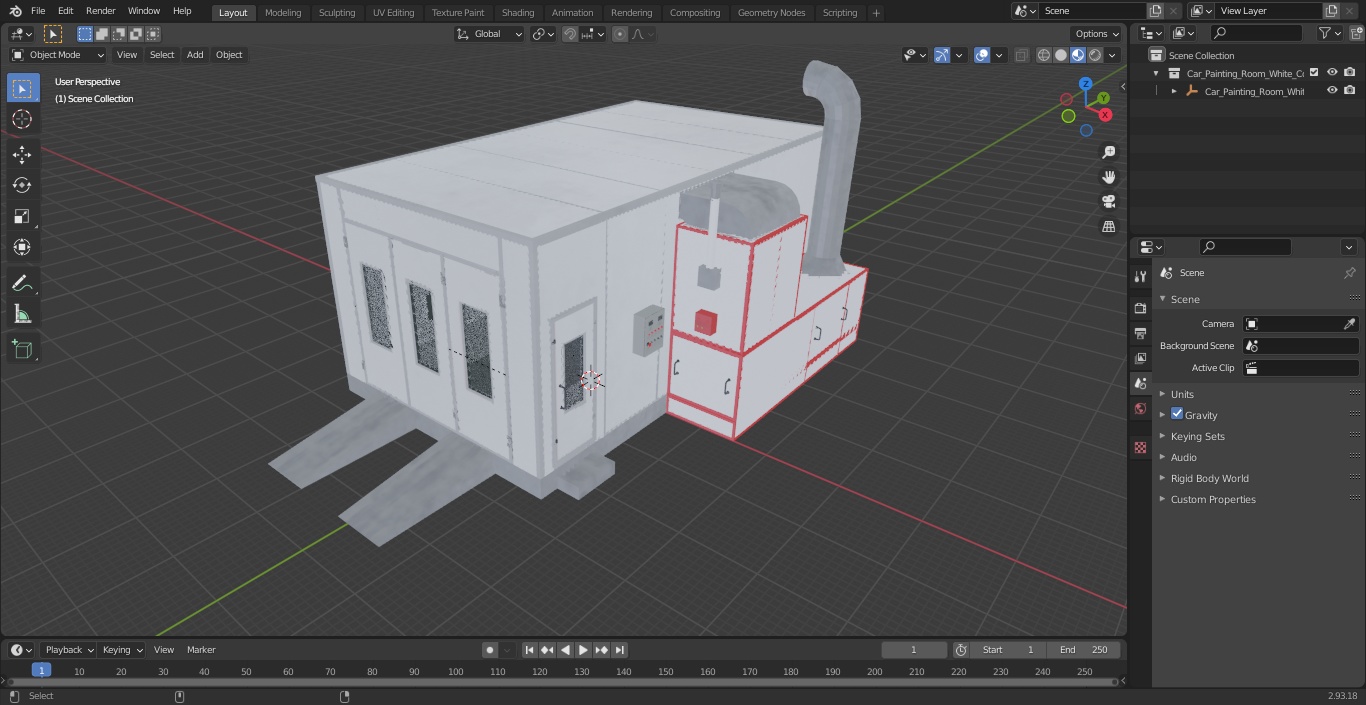Screen dimensions: 1366x705
Task: Open the Edit menu
Action: tap(65, 11)
